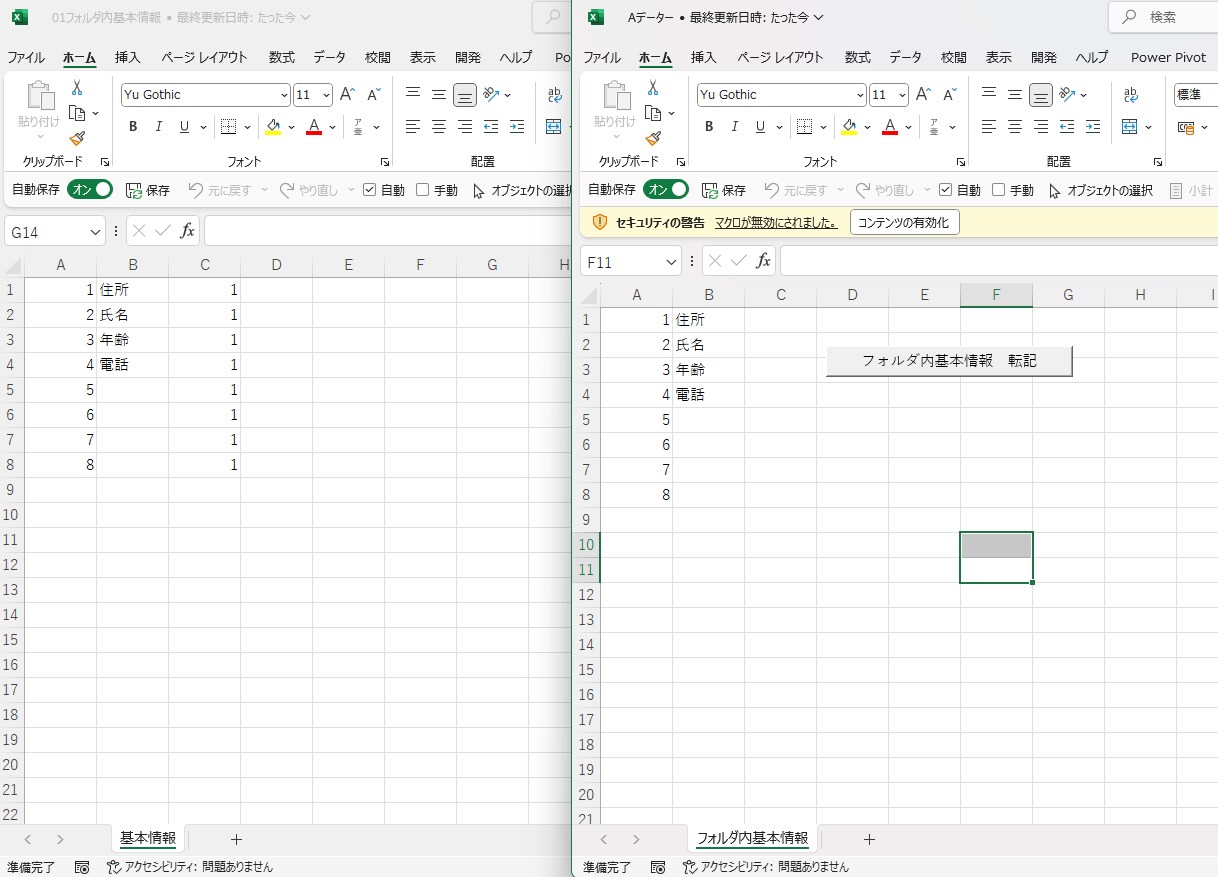The height and width of the screenshot is (877, 1218).
Task: Check the 自動 checkbox in left window
Action: tap(369, 189)
